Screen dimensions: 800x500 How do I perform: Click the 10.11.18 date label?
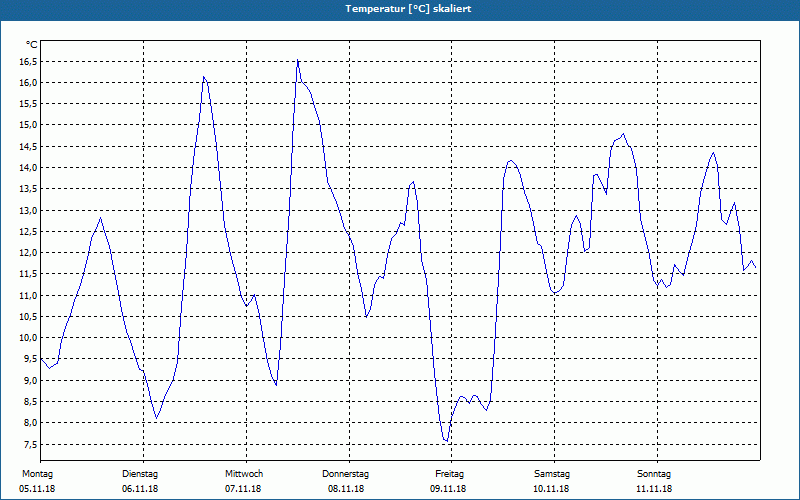(551, 489)
